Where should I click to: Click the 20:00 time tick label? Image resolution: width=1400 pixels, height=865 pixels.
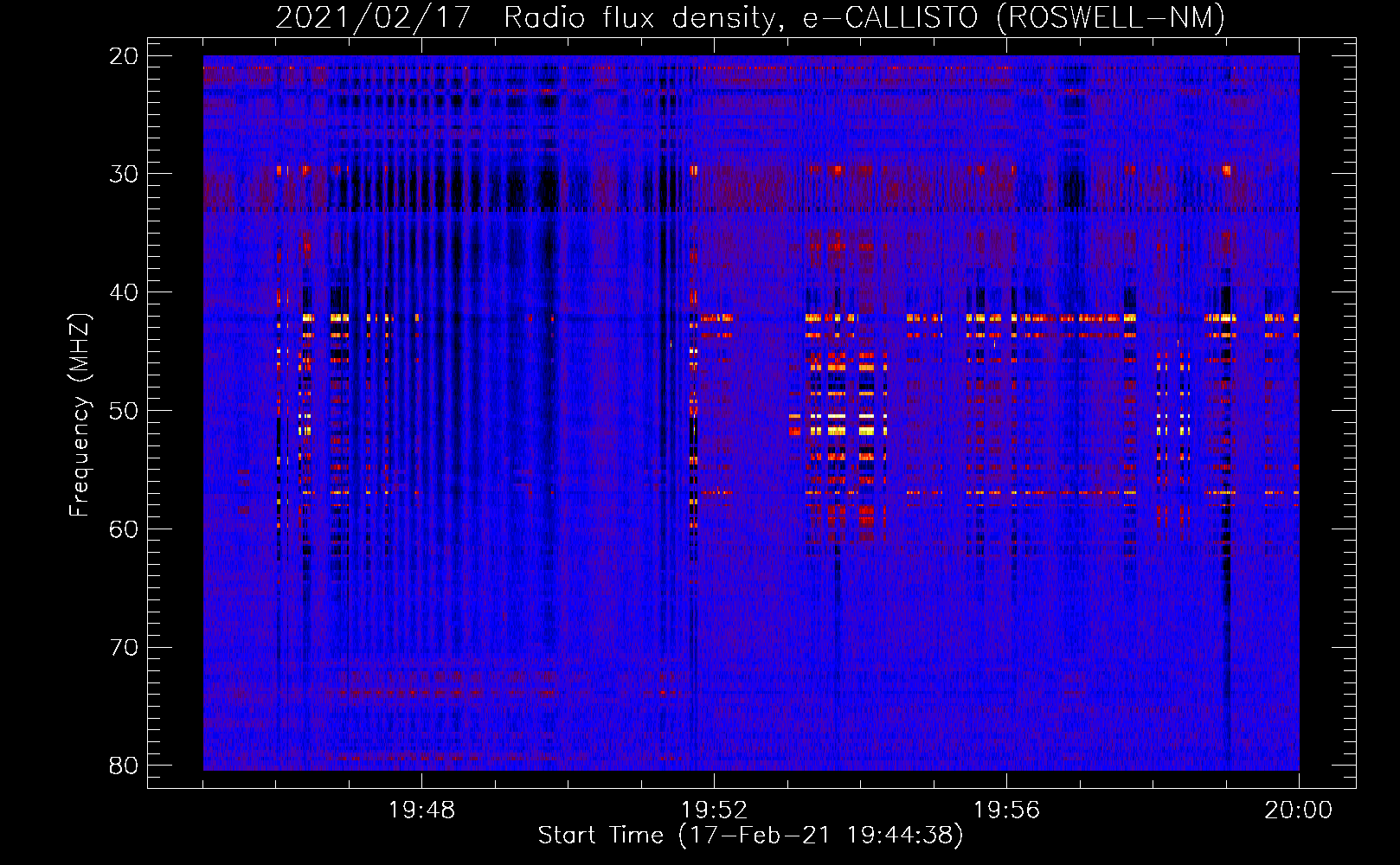1299,811
